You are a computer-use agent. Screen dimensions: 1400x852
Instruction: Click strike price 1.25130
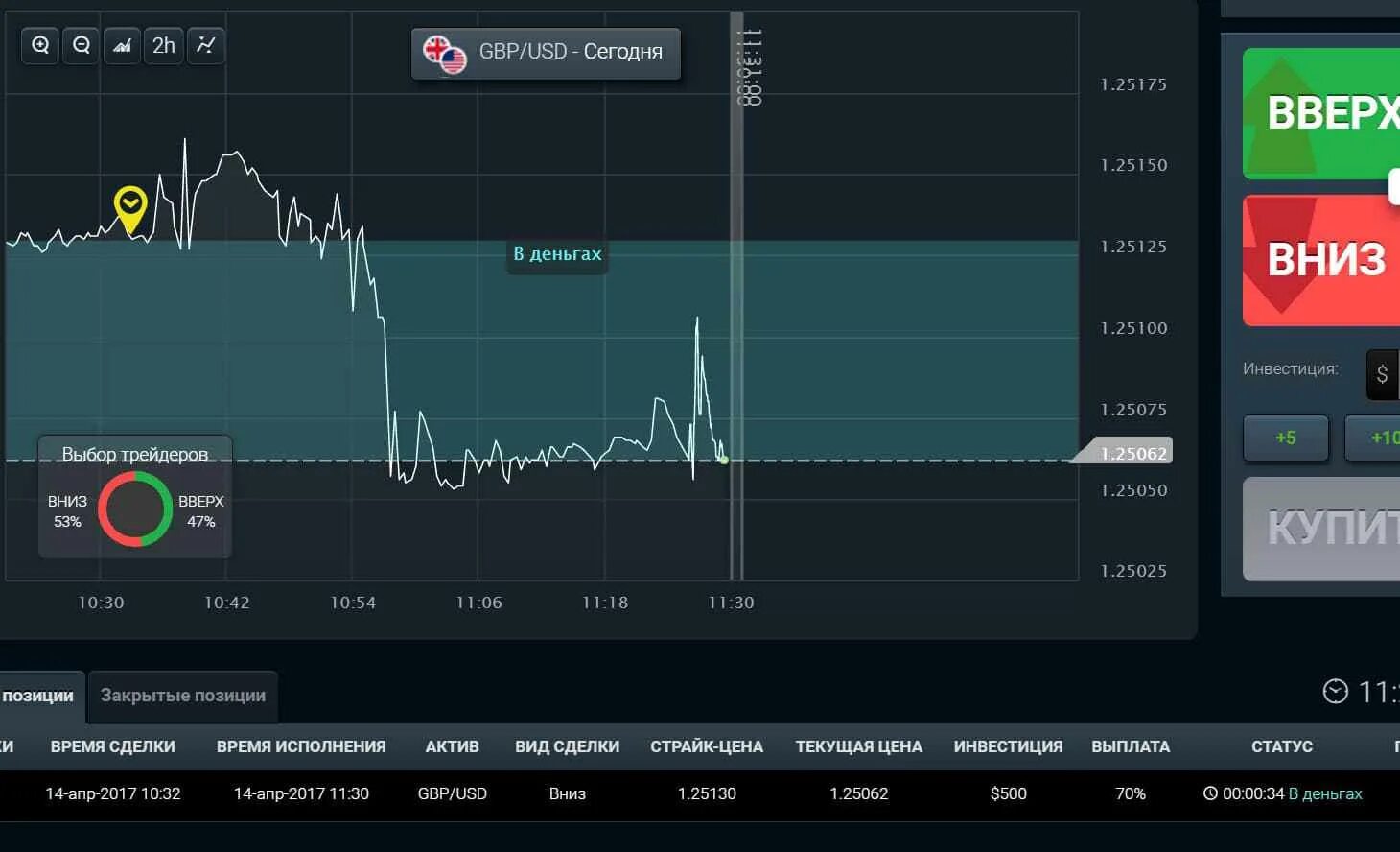point(707,793)
